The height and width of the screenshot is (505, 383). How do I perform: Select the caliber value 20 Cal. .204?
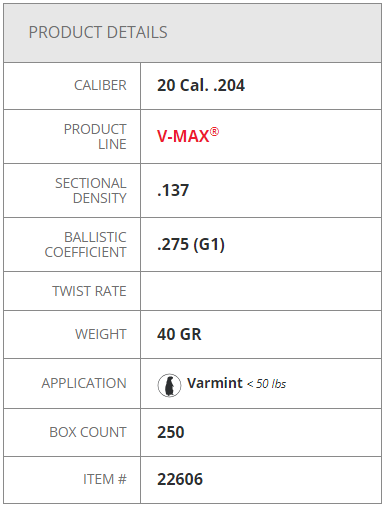[201, 85]
